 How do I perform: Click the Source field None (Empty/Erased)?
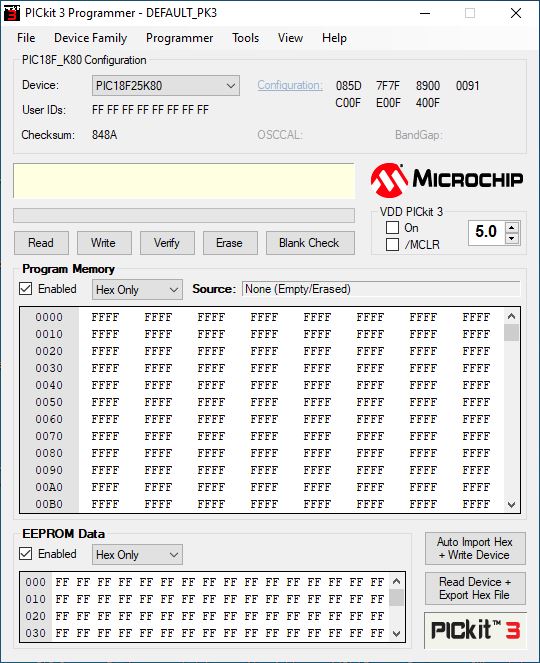point(381,289)
